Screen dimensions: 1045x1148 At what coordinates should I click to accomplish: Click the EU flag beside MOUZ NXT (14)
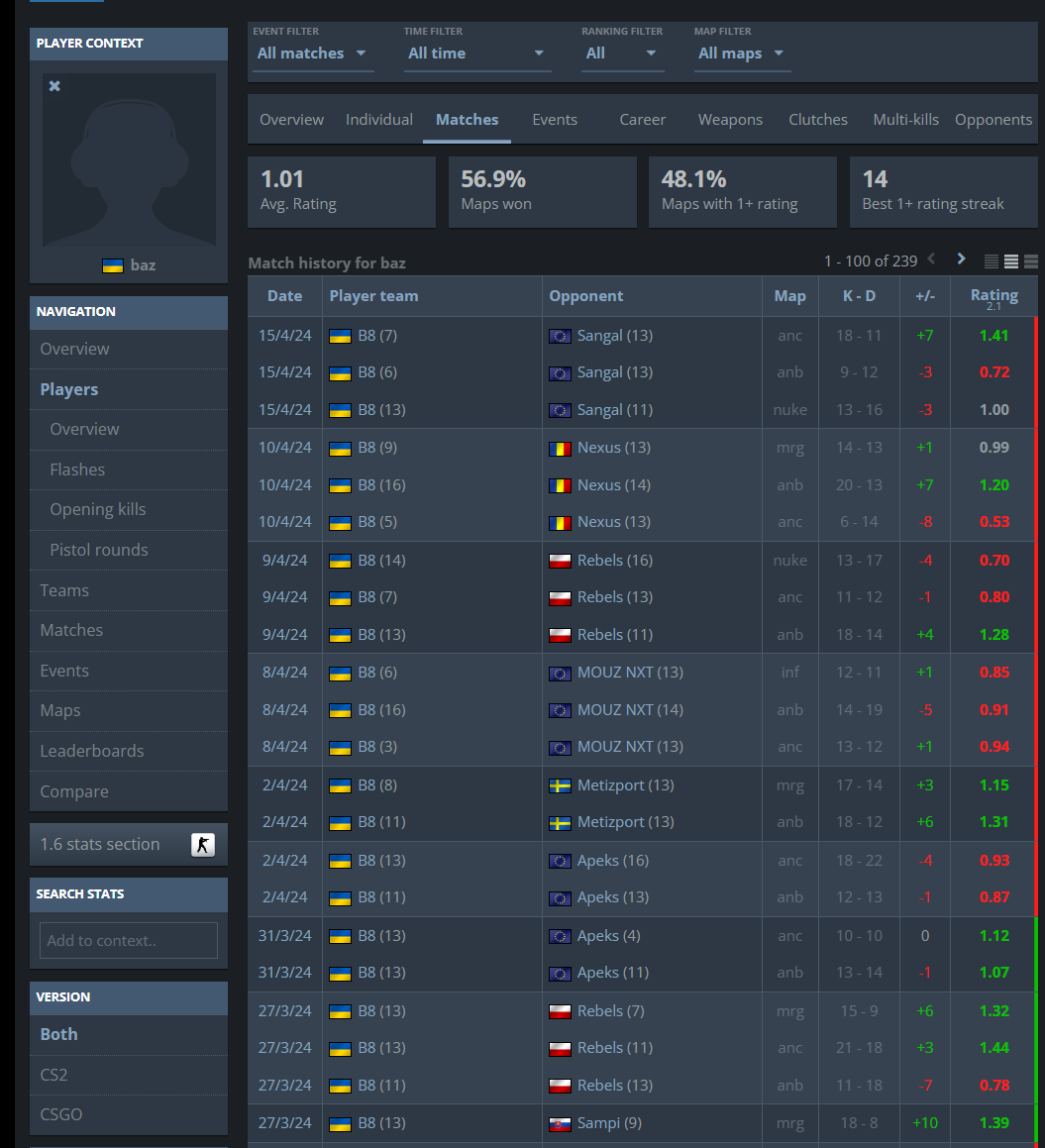560,711
